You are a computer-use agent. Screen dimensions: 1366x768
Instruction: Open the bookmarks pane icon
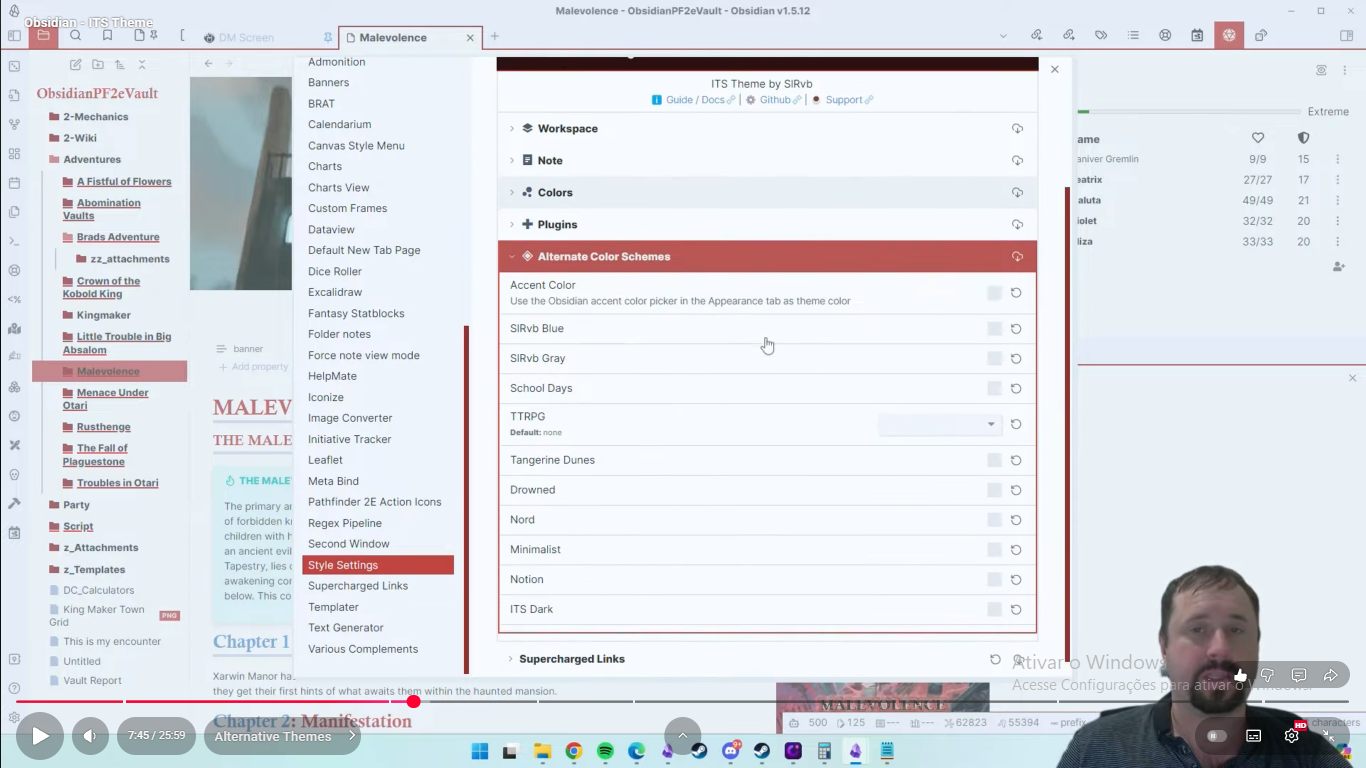pos(107,36)
